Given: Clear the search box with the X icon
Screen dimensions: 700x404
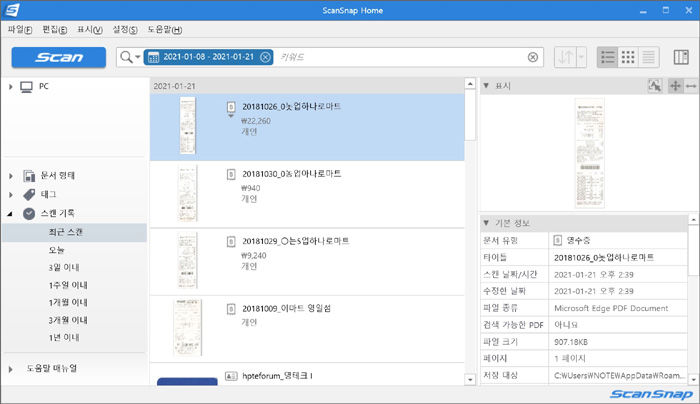Looking at the screenshot, I should (x=533, y=57).
